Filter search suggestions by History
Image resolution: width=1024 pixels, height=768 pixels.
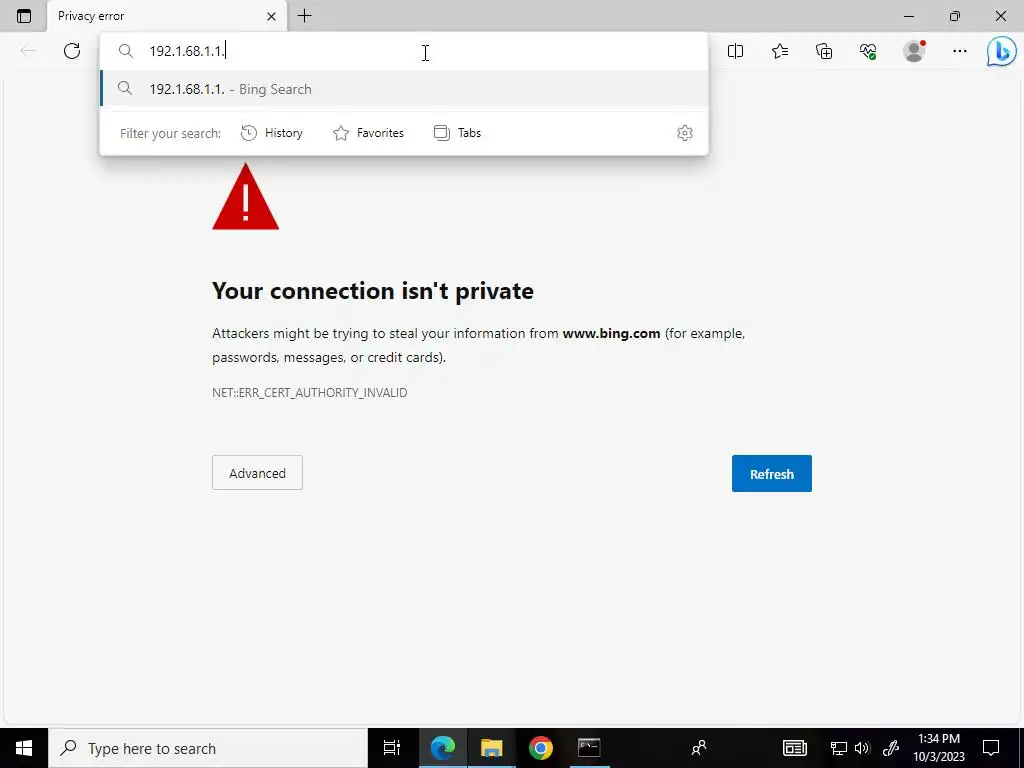point(272,133)
